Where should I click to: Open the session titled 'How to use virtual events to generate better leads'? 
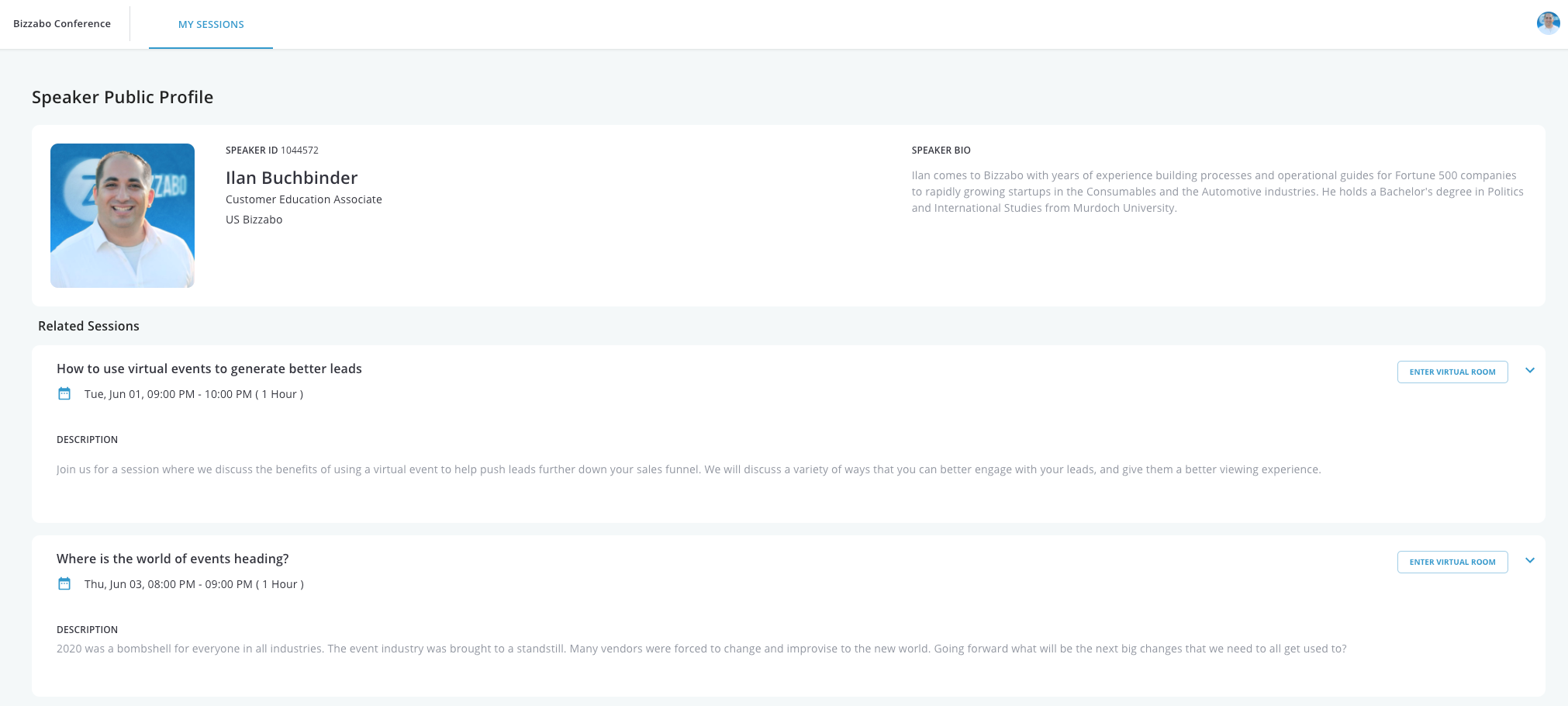coord(209,369)
